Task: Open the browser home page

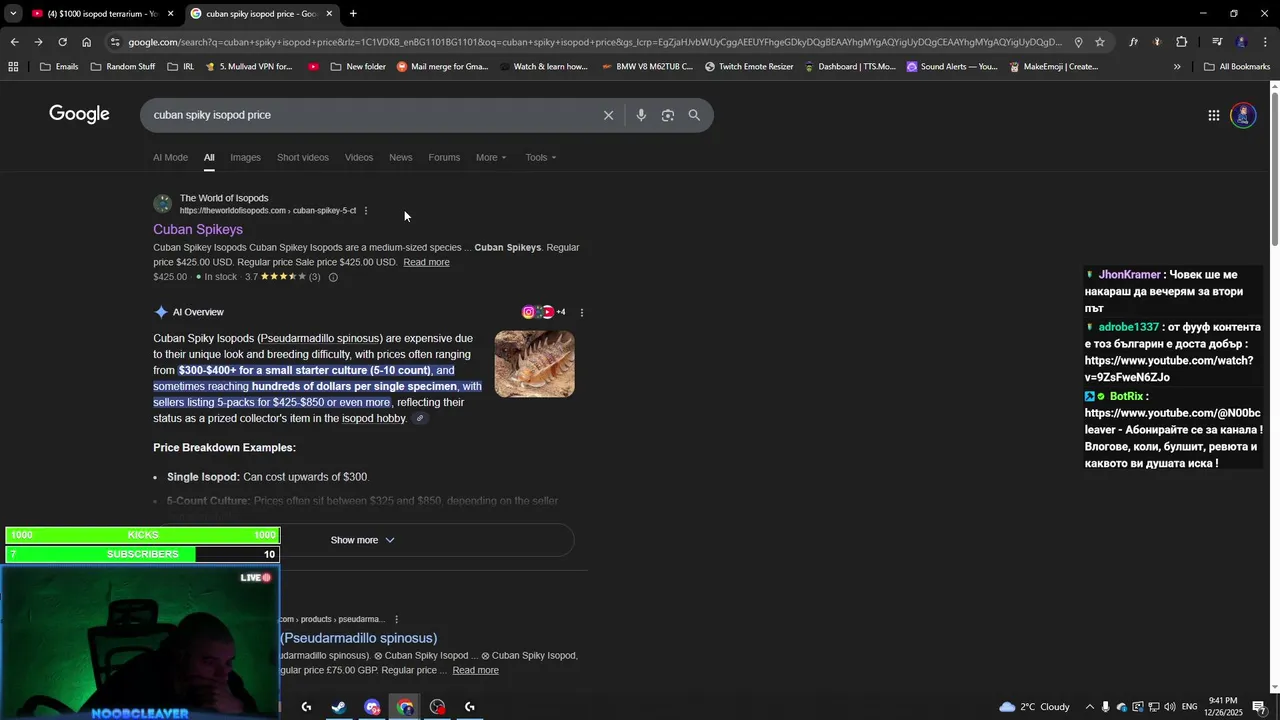Action: click(x=86, y=42)
